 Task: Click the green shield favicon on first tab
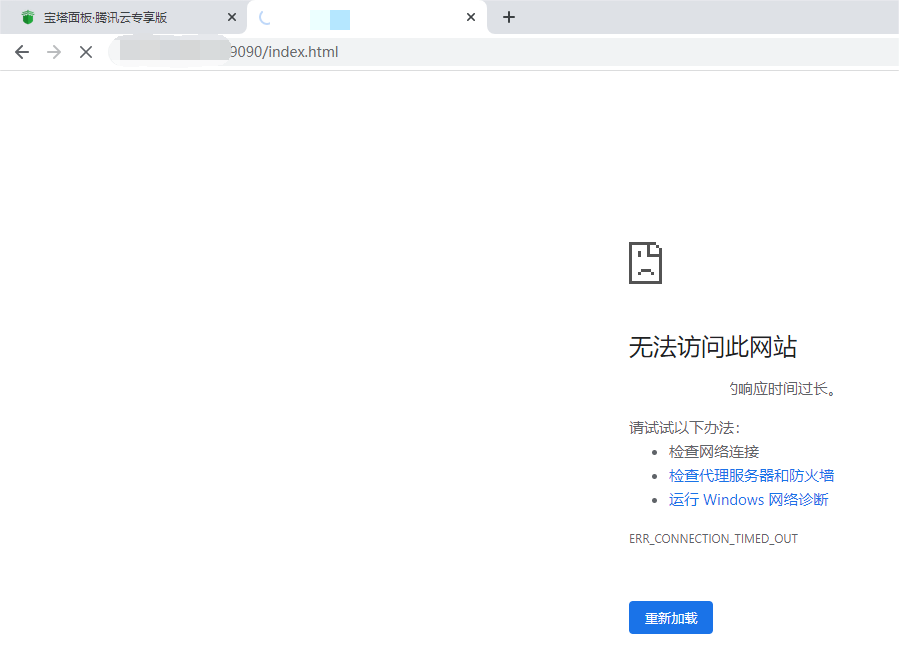tap(29, 17)
